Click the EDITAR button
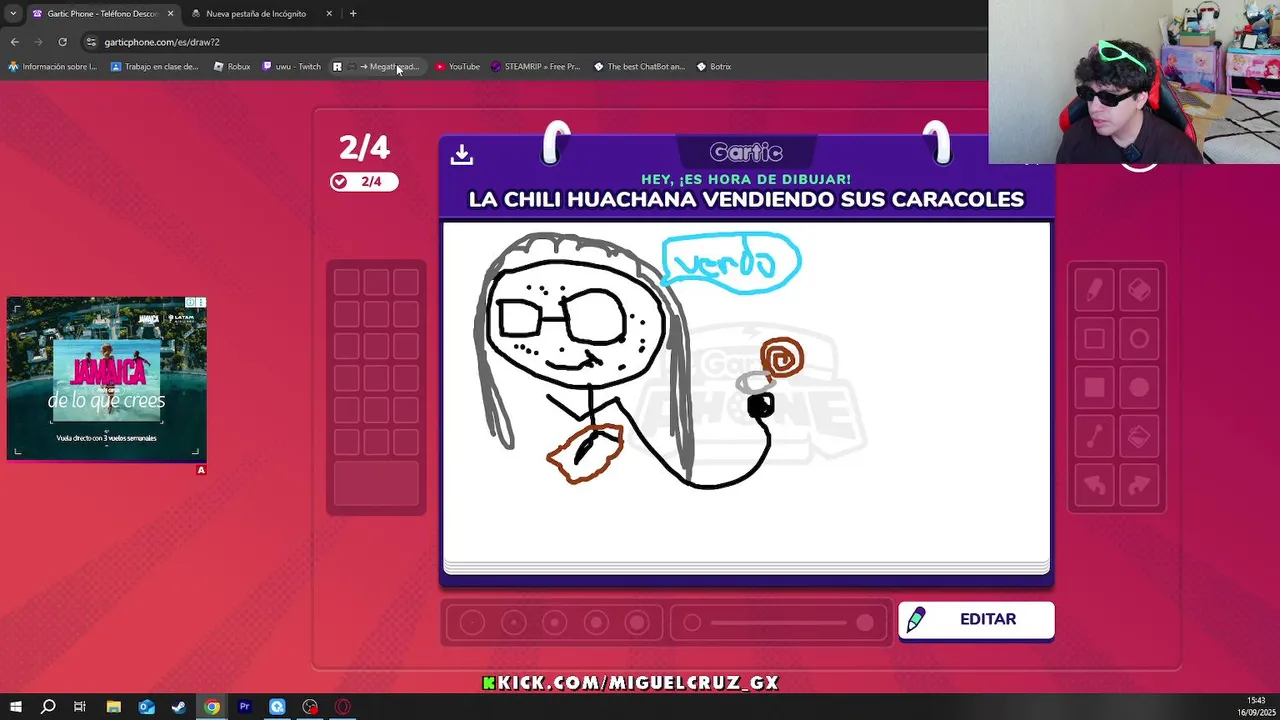Screen dimensions: 1280x720 [x=976, y=620]
